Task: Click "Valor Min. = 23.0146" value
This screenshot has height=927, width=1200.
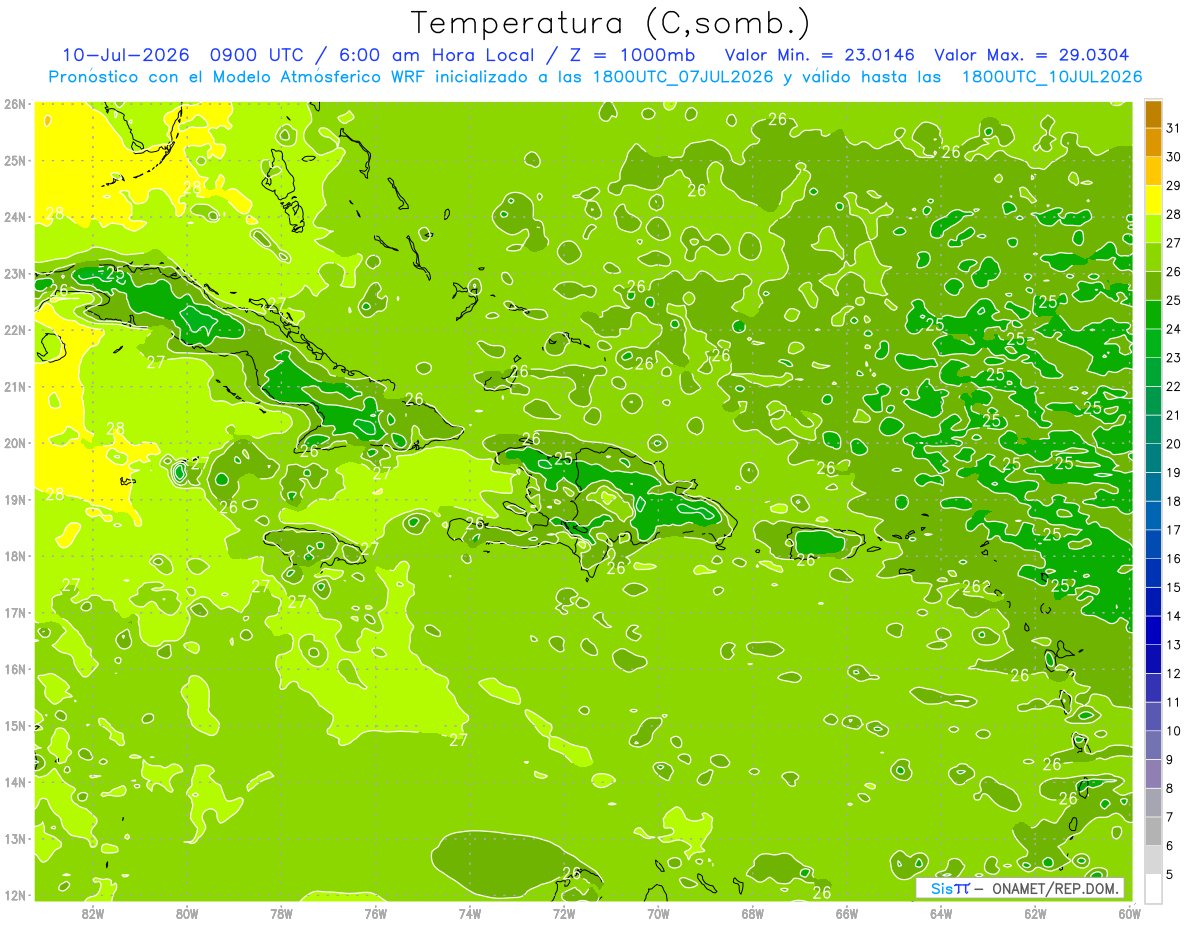Action: click(820, 55)
